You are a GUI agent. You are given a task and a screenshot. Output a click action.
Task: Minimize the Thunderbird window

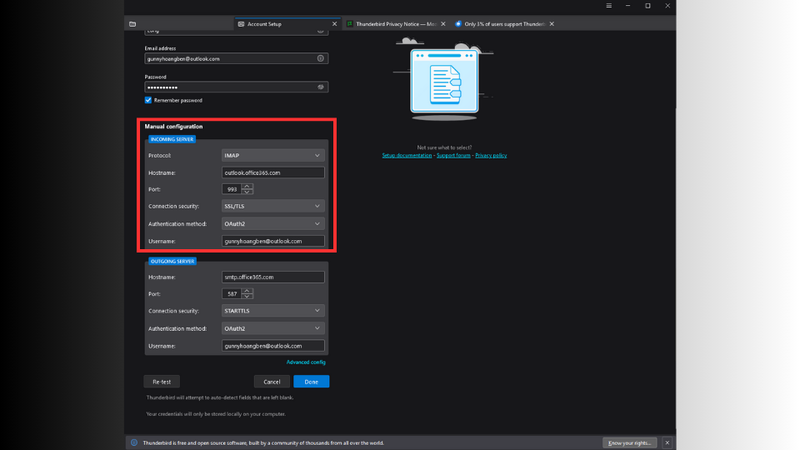pyautogui.click(x=628, y=6)
